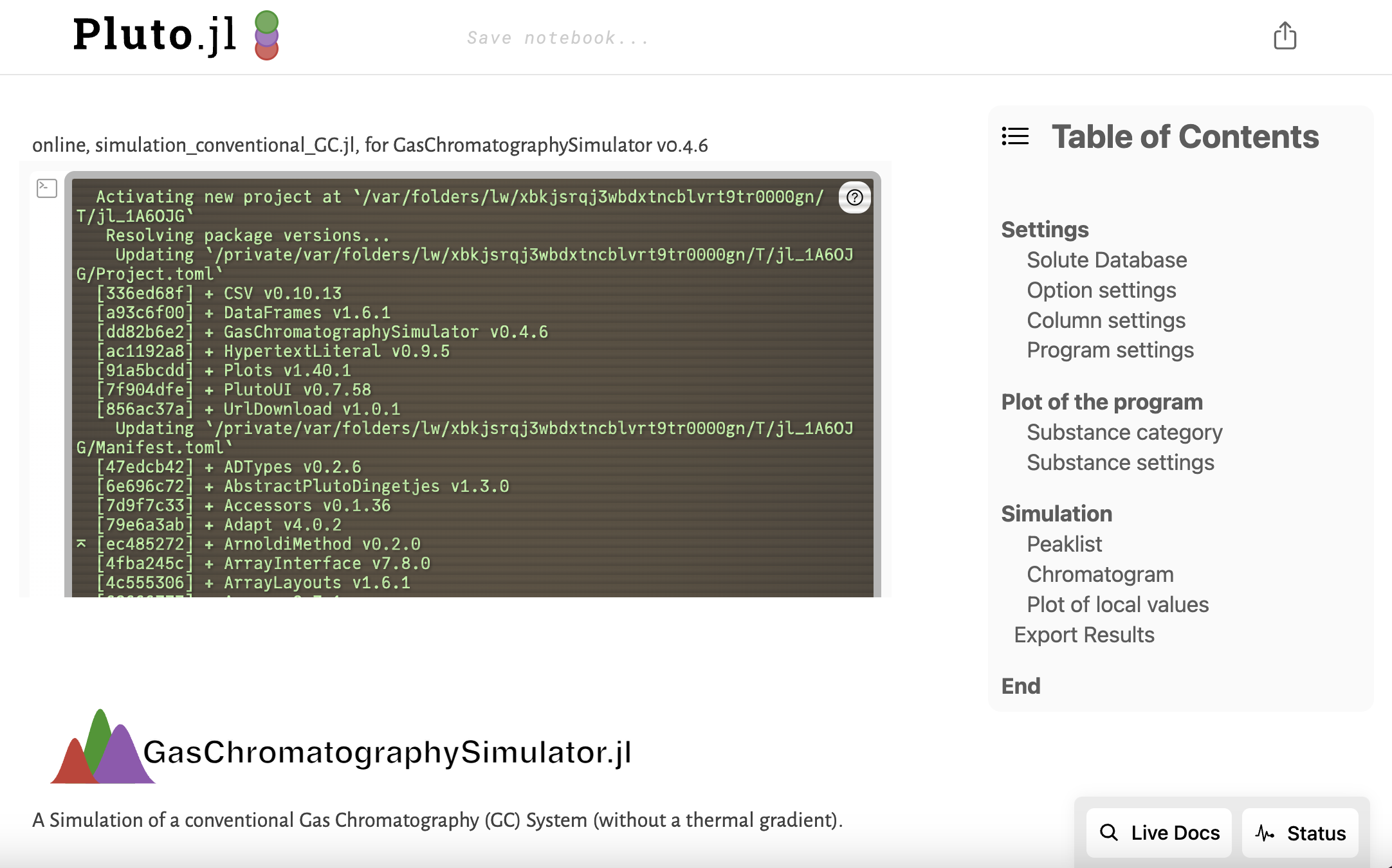Jump to Chromatogram section

1099,574
